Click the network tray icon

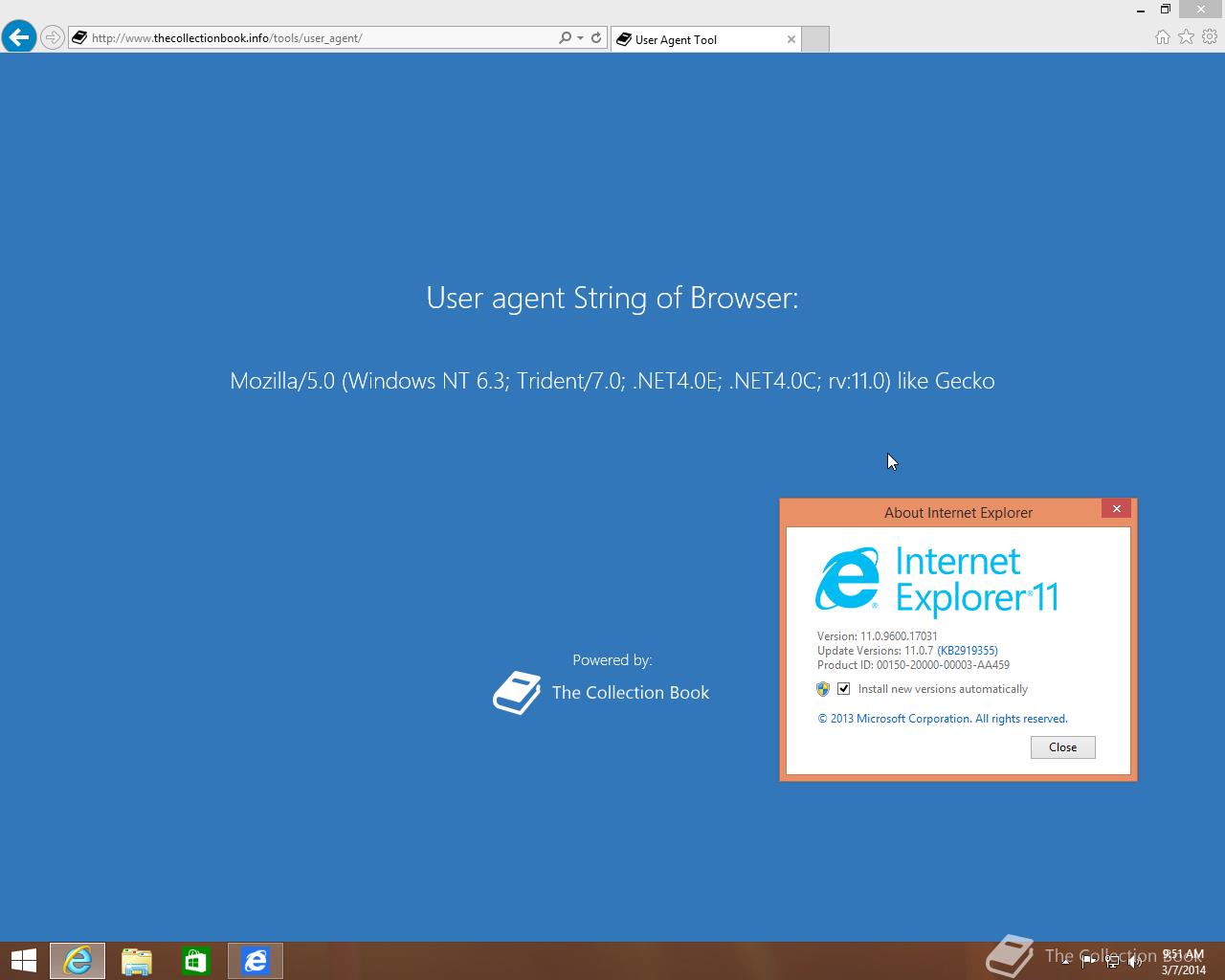click(x=1112, y=962)
